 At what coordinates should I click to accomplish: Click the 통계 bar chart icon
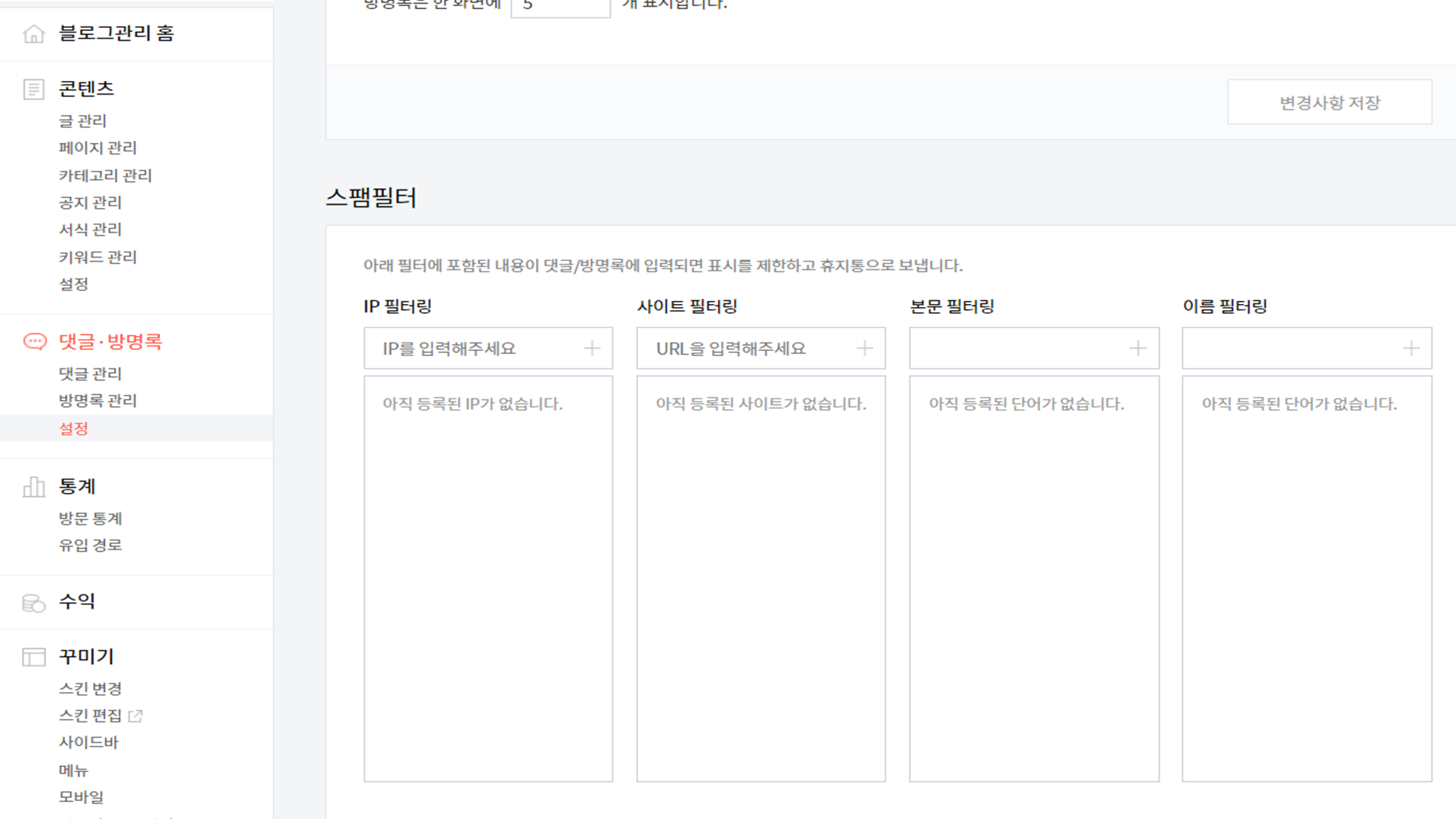click(33, 487)
